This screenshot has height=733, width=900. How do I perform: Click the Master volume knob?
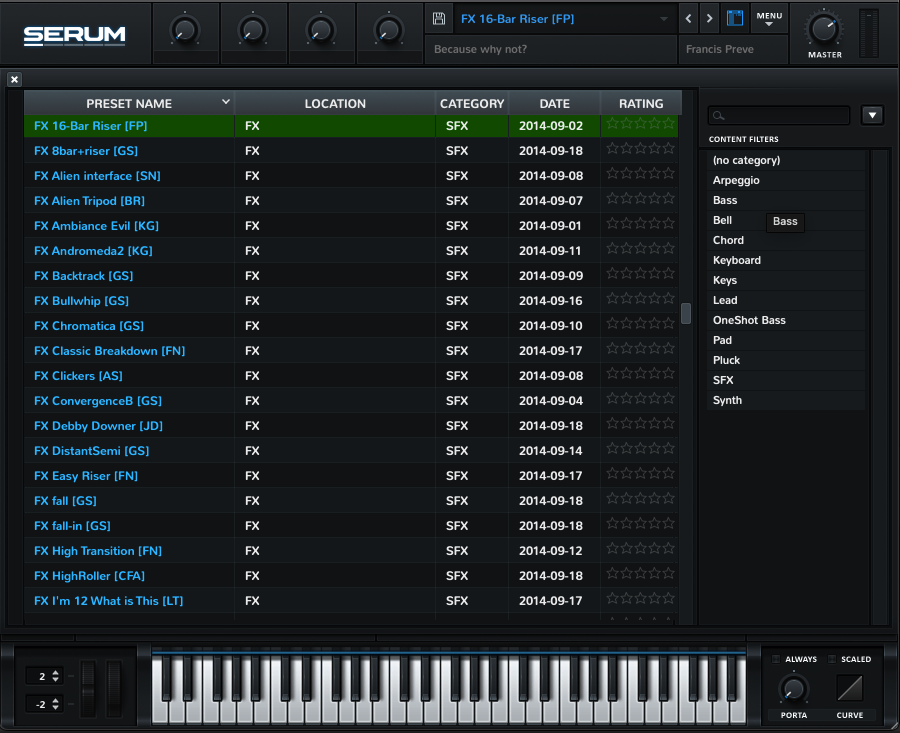(x=824, y=29)
